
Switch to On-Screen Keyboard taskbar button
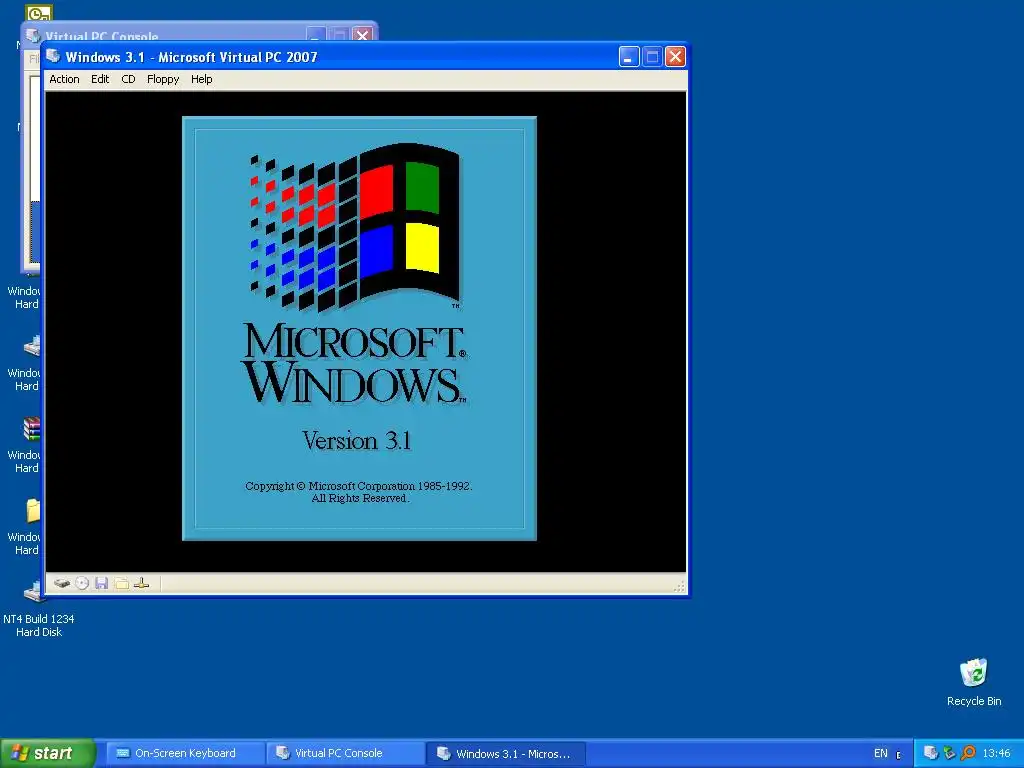click(185, 753)
